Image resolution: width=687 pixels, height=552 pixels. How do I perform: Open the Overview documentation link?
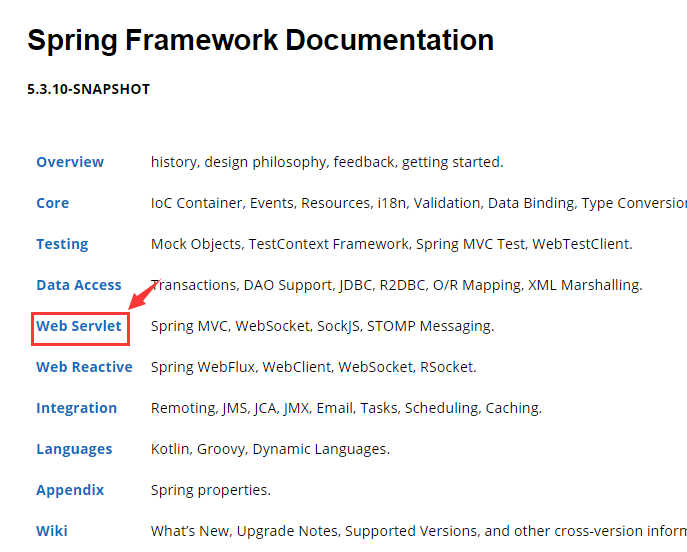coord(70,162)
